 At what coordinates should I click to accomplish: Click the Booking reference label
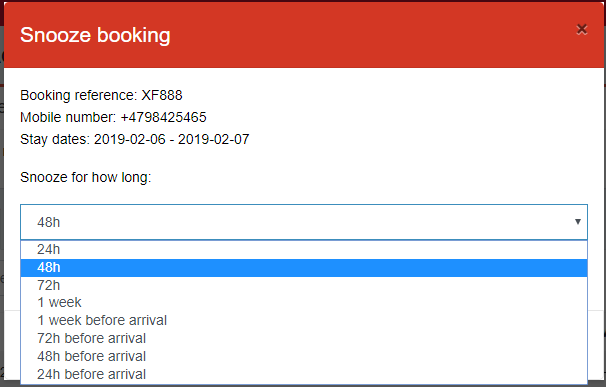click(x=78, y=95)
